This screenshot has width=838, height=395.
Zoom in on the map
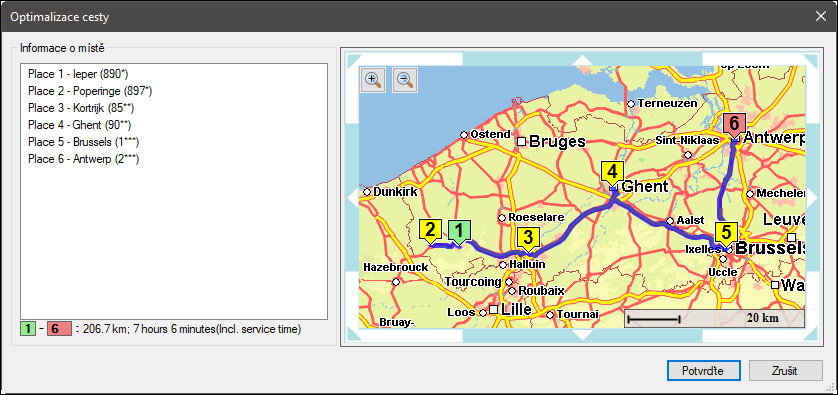tap(373, 80)
